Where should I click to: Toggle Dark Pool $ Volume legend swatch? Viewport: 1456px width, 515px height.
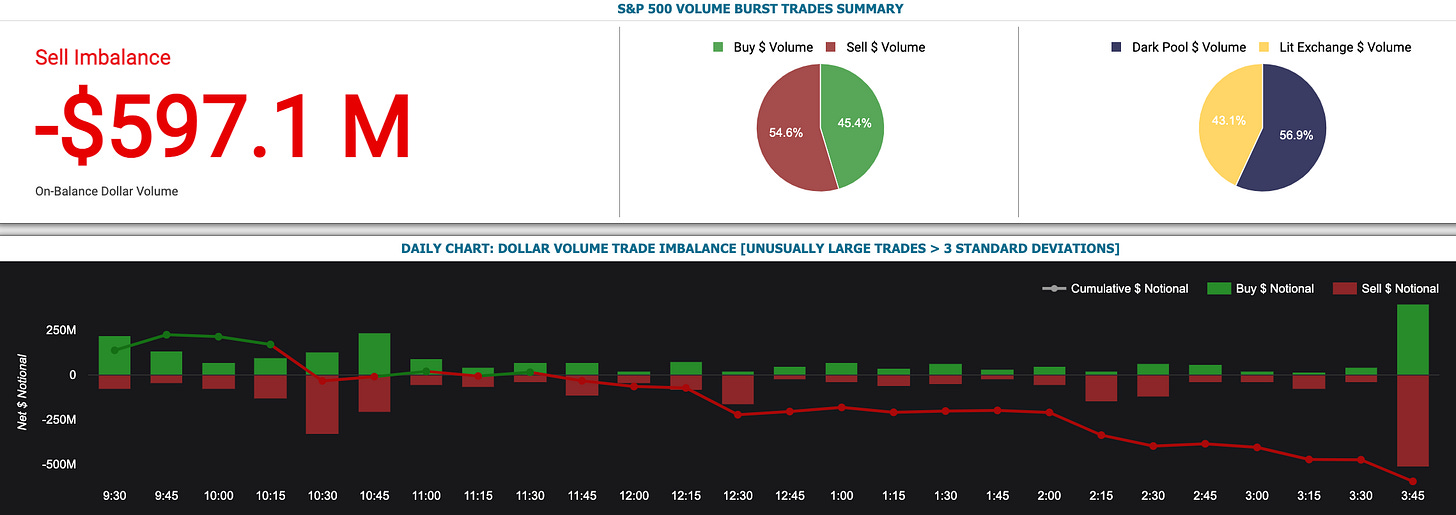coord(1116,47)
